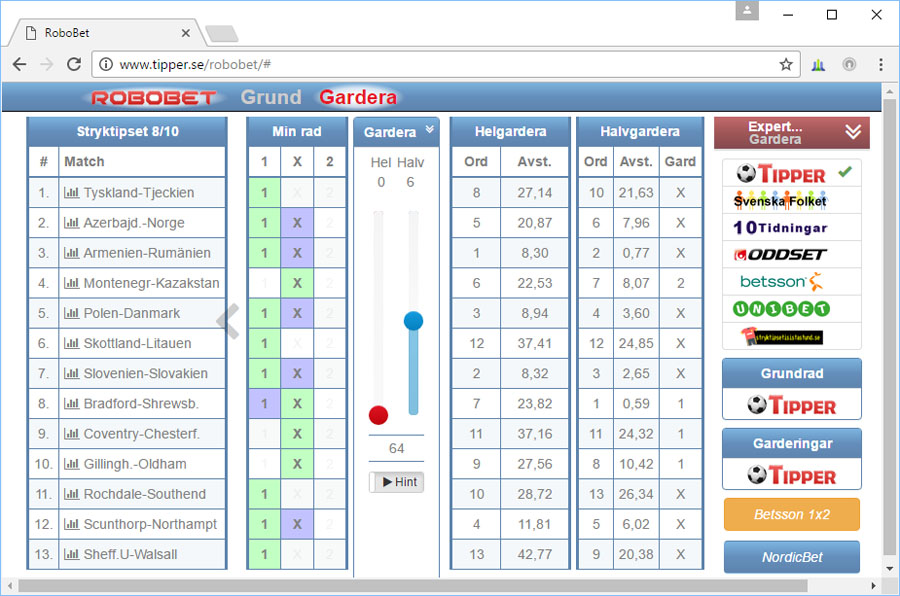This screenshot has width=900, height=596.
Task: Open stats chart icon for Azerbajd.-Norge
Action: [71, 223]
